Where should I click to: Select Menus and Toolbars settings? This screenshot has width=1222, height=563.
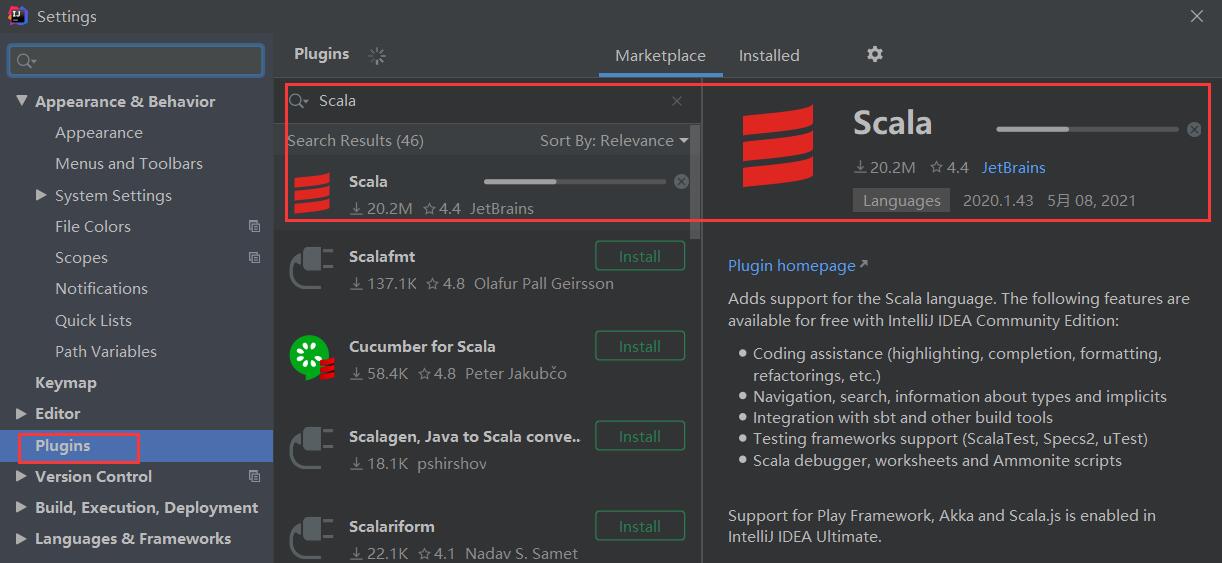click(x=129, y=163)
